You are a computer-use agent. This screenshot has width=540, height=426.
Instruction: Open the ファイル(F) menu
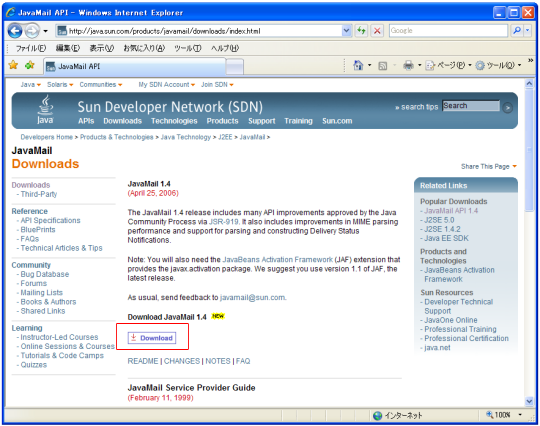pos(31,48)
